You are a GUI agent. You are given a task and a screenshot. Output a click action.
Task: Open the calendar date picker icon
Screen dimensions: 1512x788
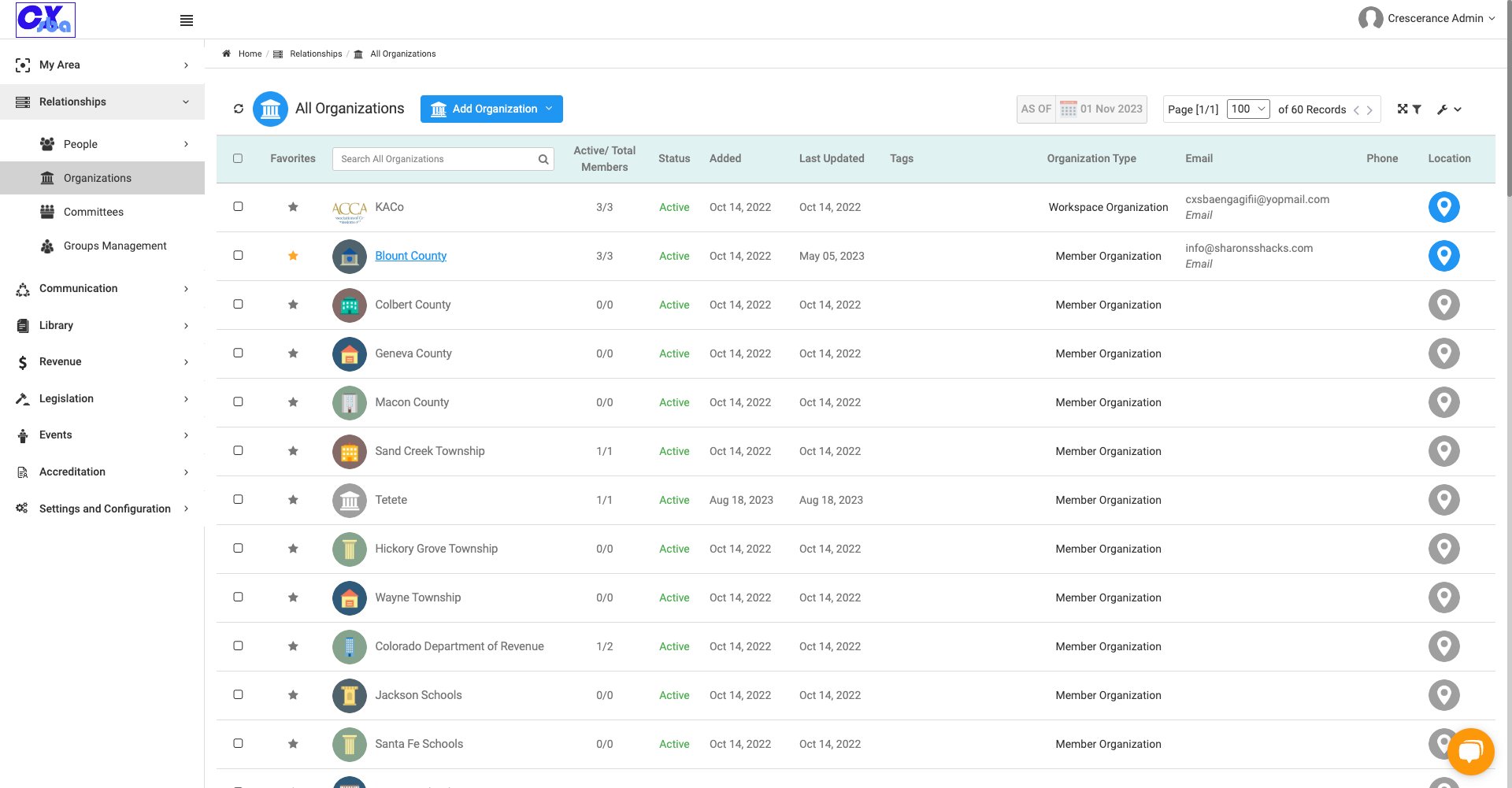(1068, 109)
